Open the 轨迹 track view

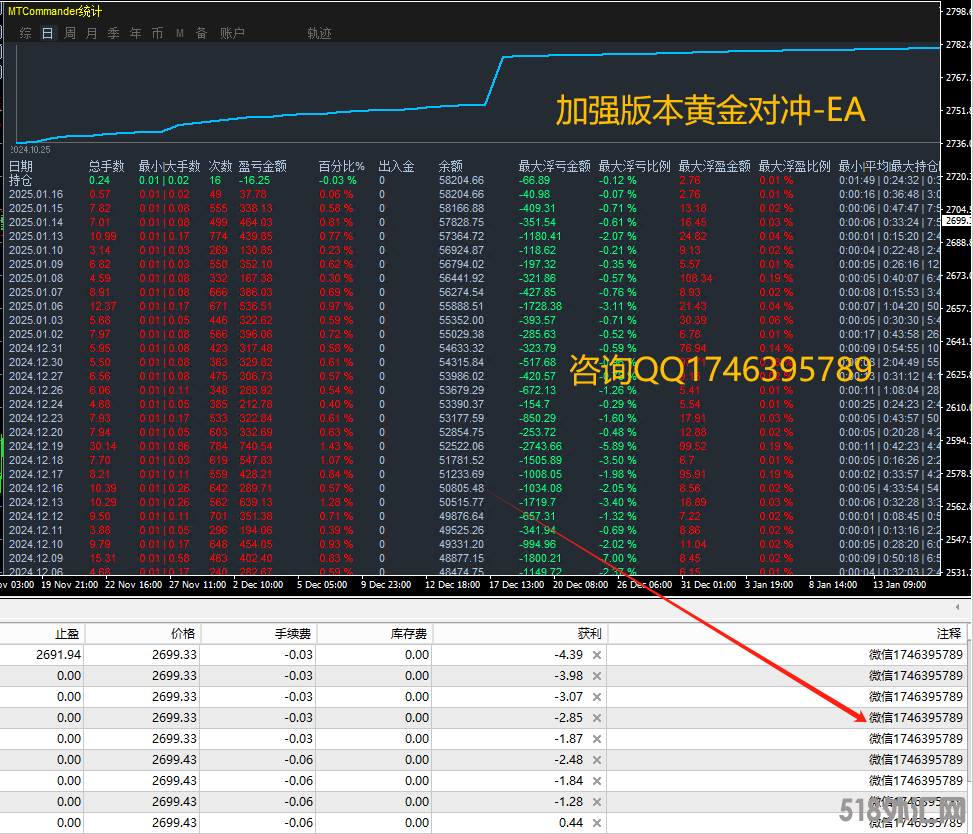319,33
